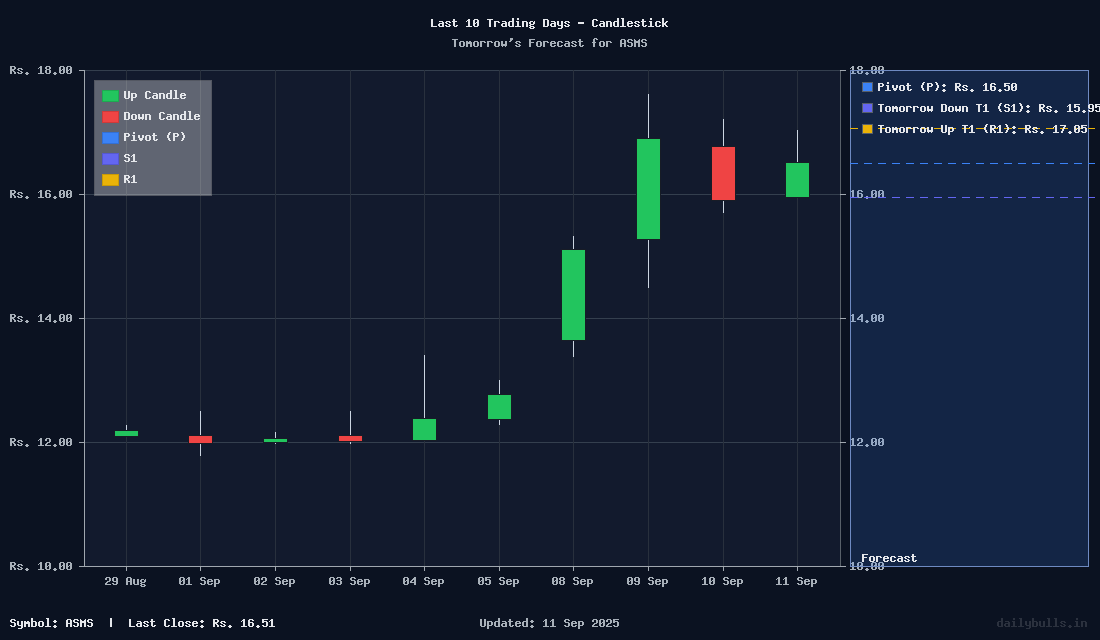Viewport: 1100px width, 640px height.
Task: Select the 04 Sep green candle body
Action: click(424, 429)
